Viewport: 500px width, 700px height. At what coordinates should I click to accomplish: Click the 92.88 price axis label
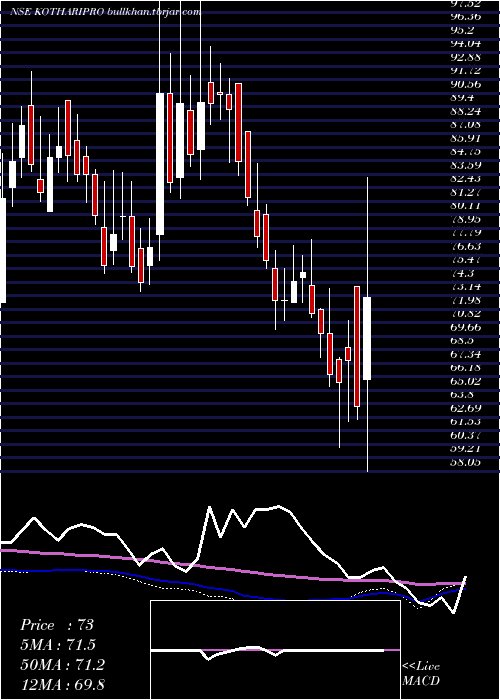(x=466, y=57)
